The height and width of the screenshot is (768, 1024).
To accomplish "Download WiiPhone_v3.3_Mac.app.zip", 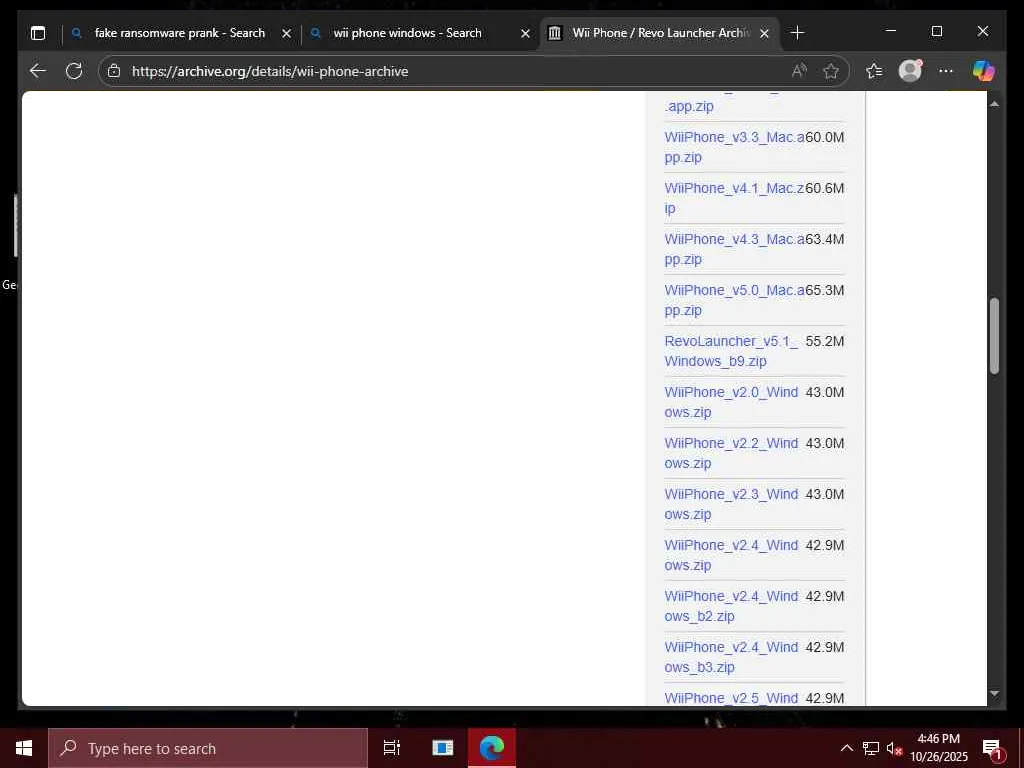I will click(x=734, y=147).
